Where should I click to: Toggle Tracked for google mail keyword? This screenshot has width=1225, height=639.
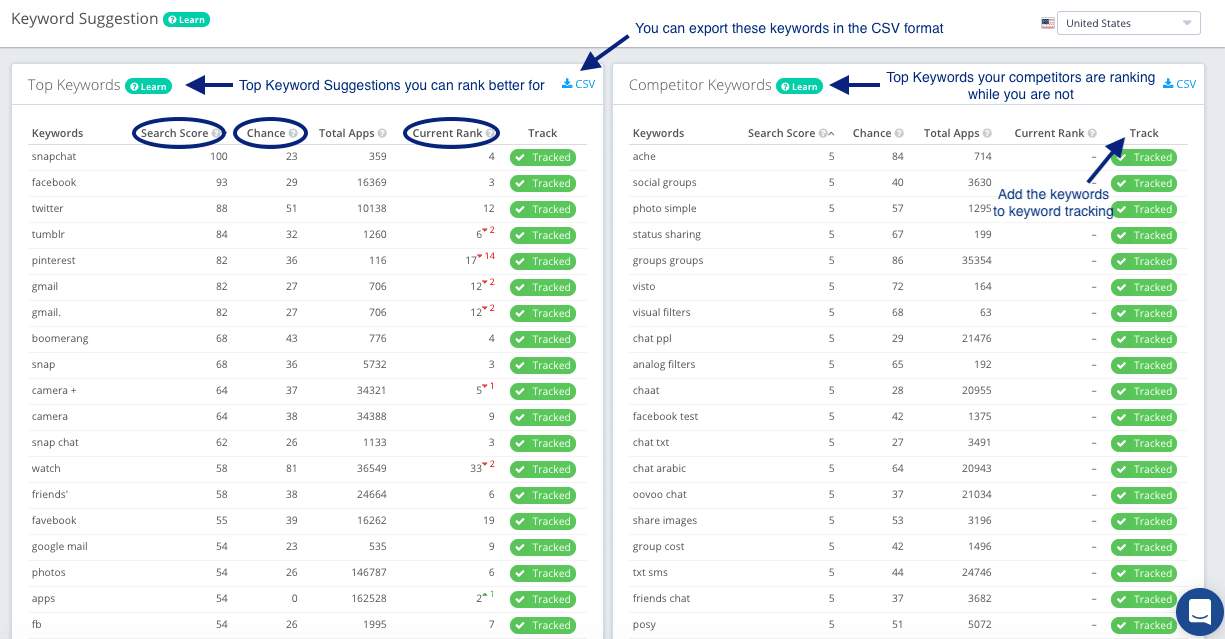[x=543, y=547]
